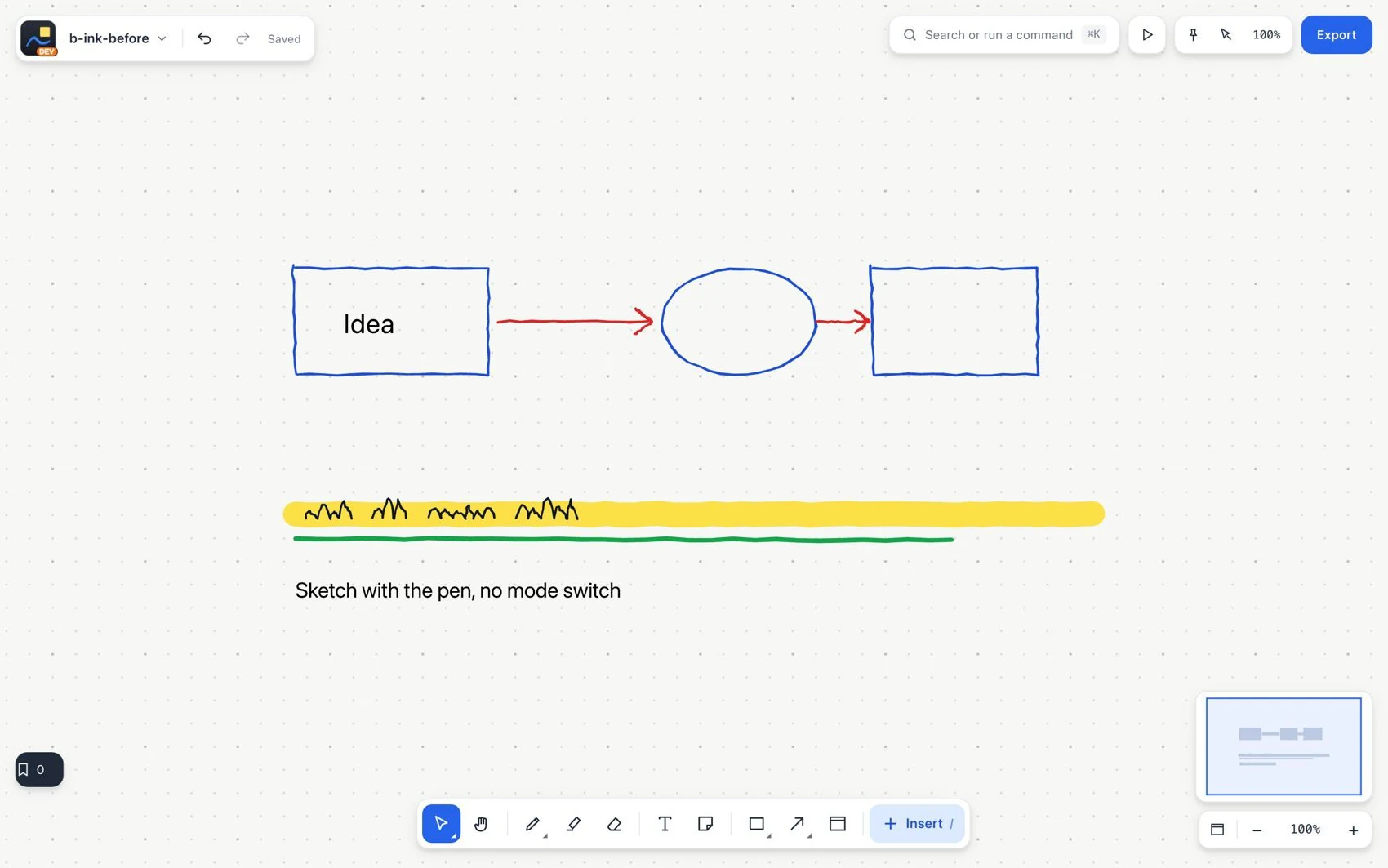Open the b-ink-before file name dropdown

[x=118, y=38]
